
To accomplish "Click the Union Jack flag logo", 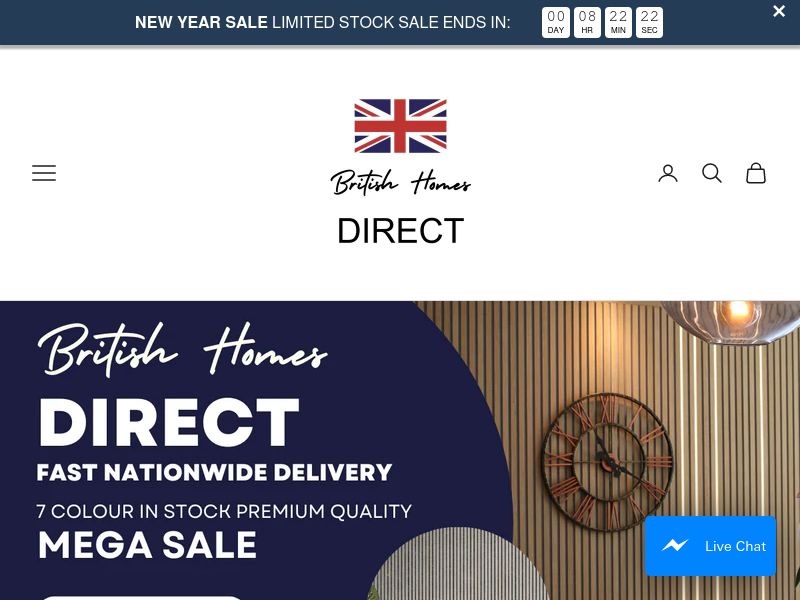I will (401, 126).
